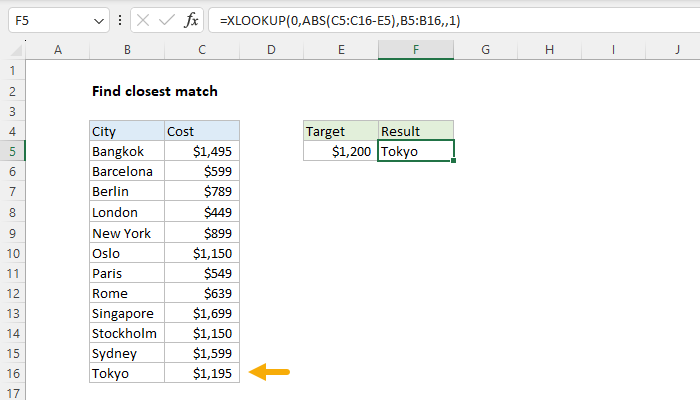Click the Name Box showing F5

(59, 21)
